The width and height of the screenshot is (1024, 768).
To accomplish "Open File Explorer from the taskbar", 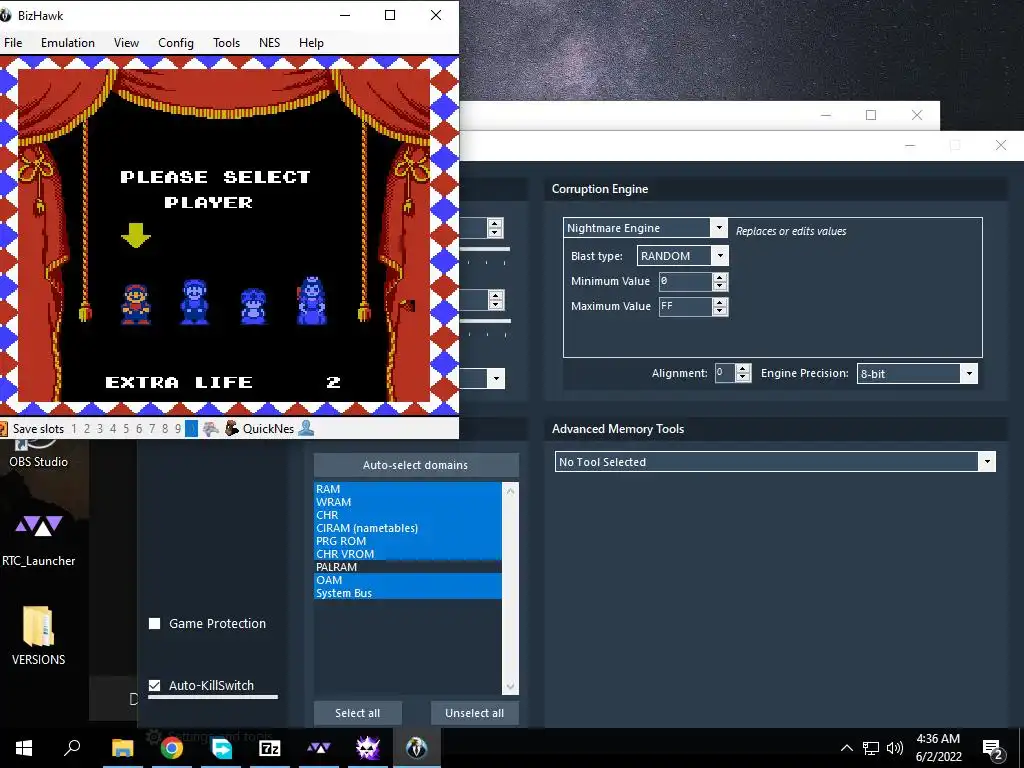I will (122, 748).
